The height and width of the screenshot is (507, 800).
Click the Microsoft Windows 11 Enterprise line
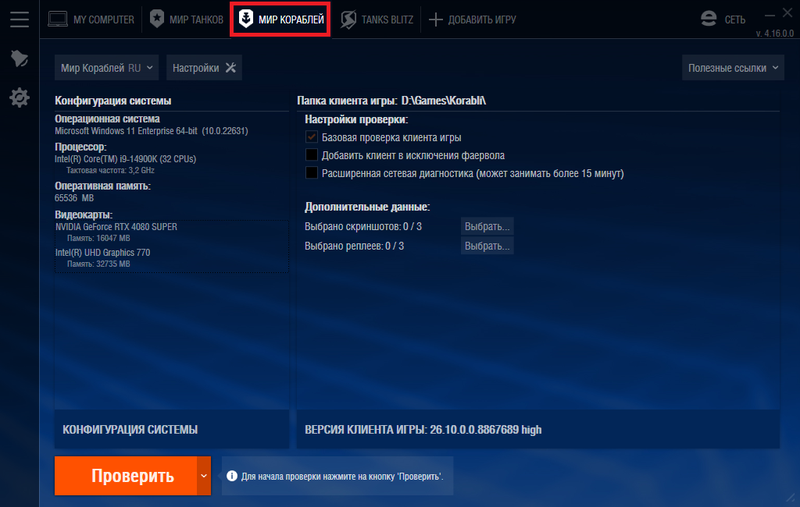coord(151,131)
